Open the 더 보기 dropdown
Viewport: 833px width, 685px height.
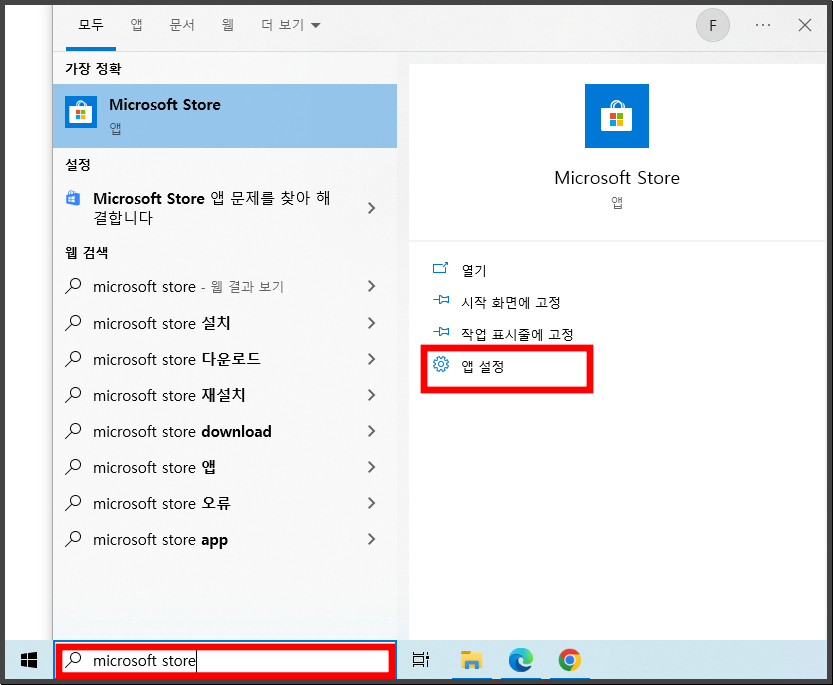(291, 25)
